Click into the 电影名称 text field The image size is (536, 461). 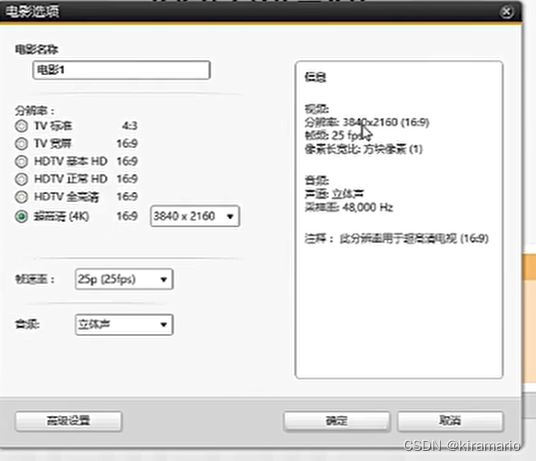[121, 70]
